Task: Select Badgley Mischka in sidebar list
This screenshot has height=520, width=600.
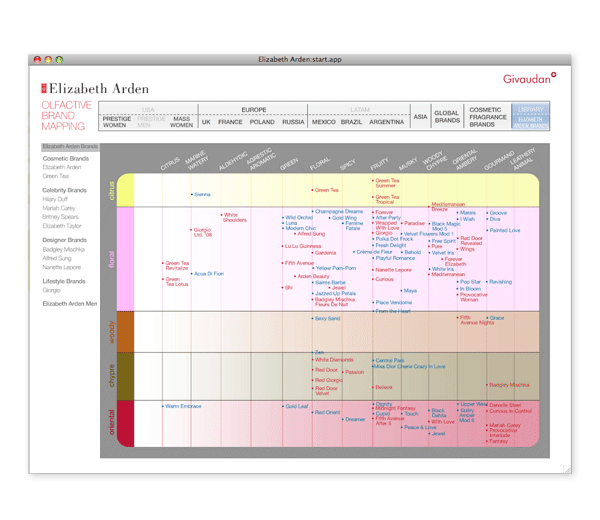Action: tap(64, 249)
